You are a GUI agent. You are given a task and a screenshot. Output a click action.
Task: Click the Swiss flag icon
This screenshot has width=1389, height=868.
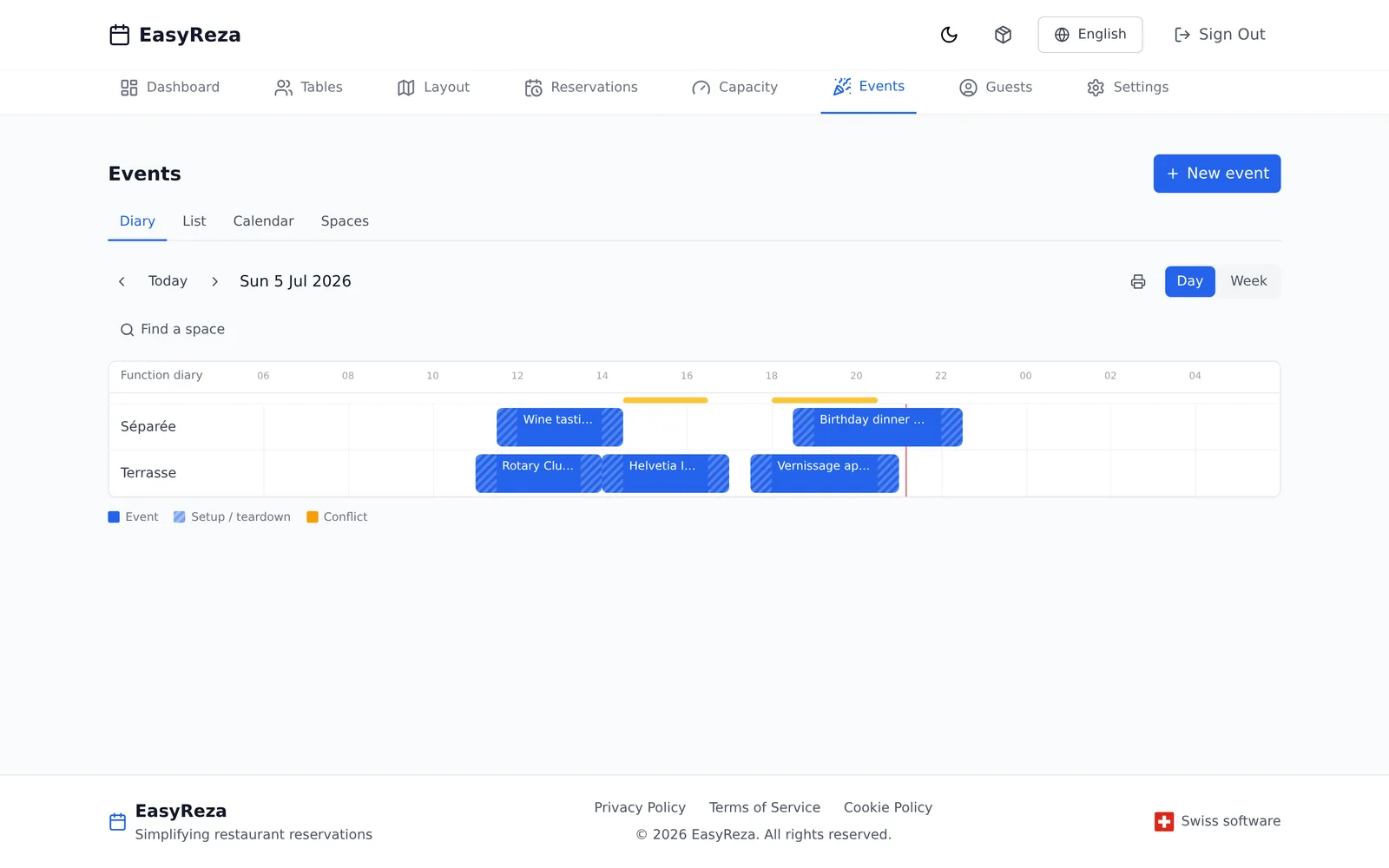[x=1164, y=821]
